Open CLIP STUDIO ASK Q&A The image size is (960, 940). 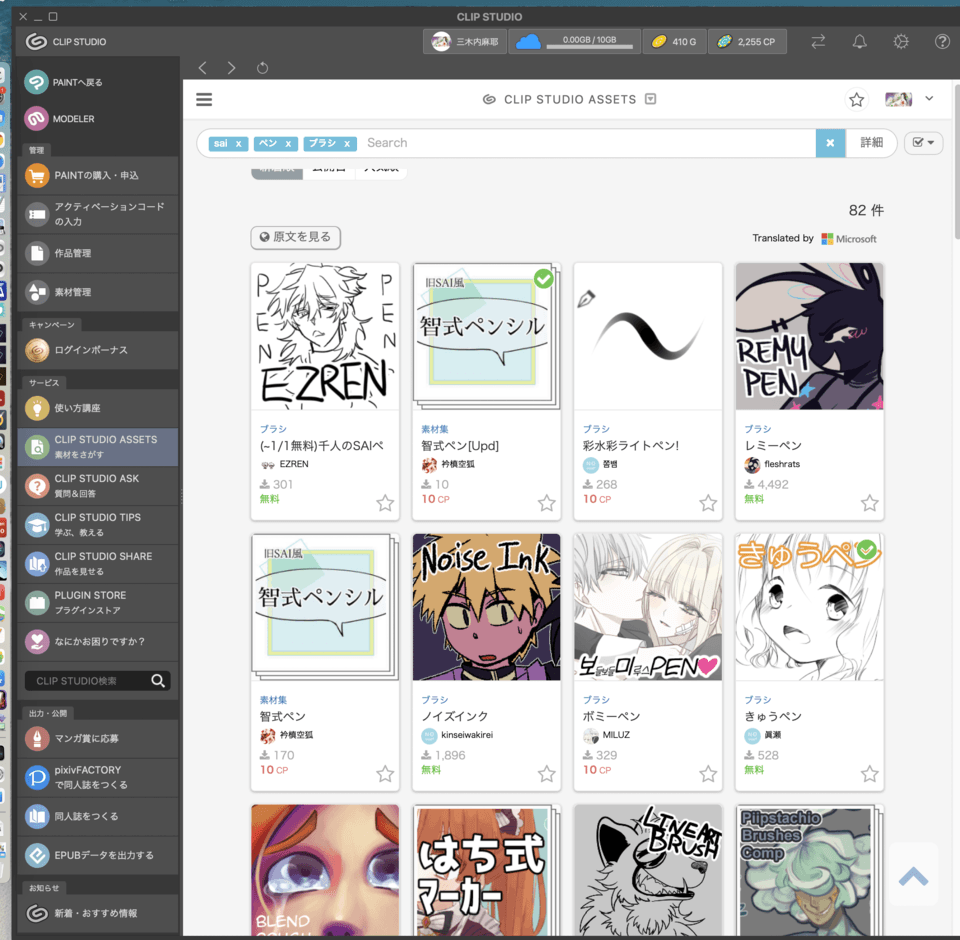(98, 486)
